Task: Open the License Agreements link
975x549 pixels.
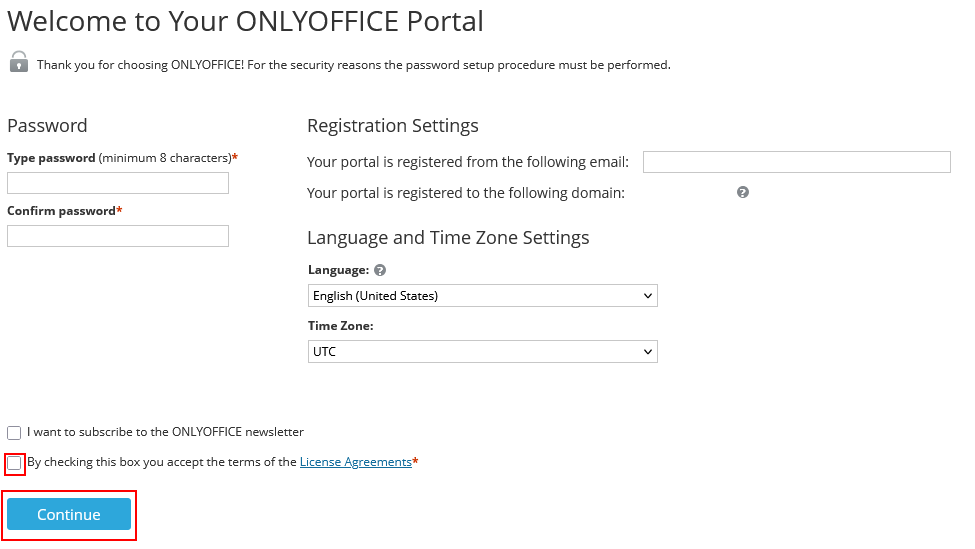Action: 355,462
